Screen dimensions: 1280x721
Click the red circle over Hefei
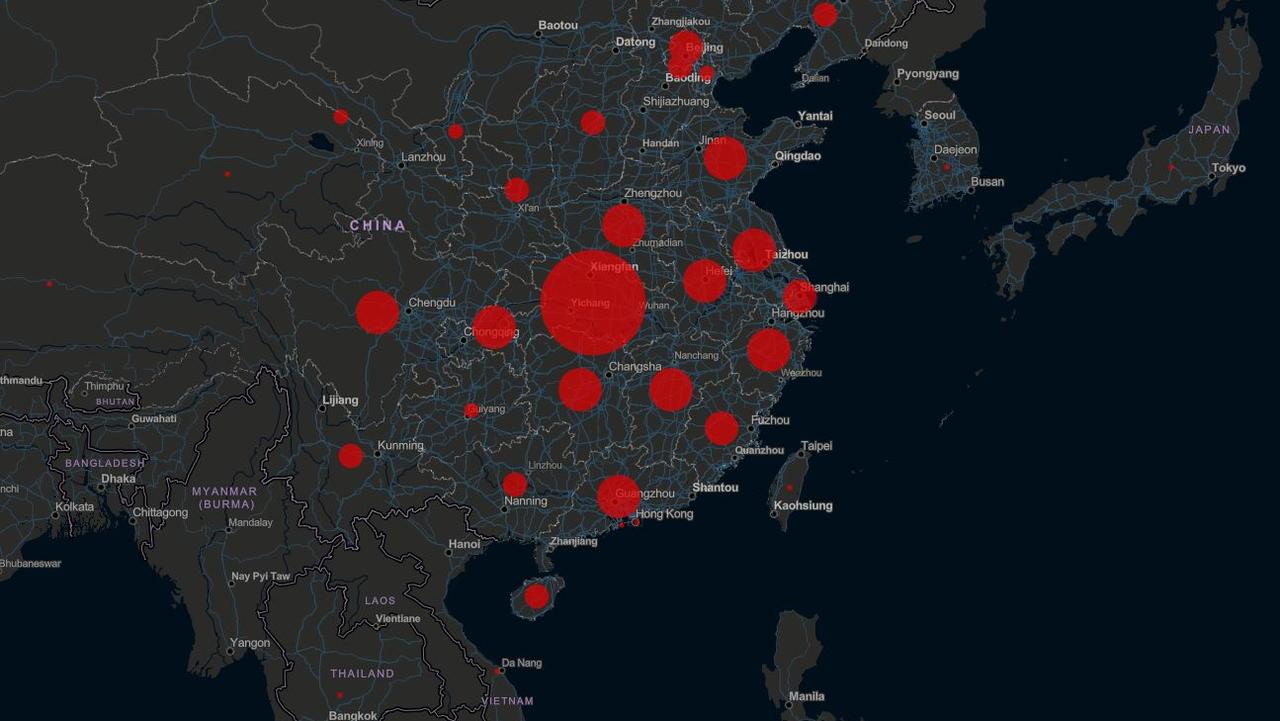click(705, 280)
